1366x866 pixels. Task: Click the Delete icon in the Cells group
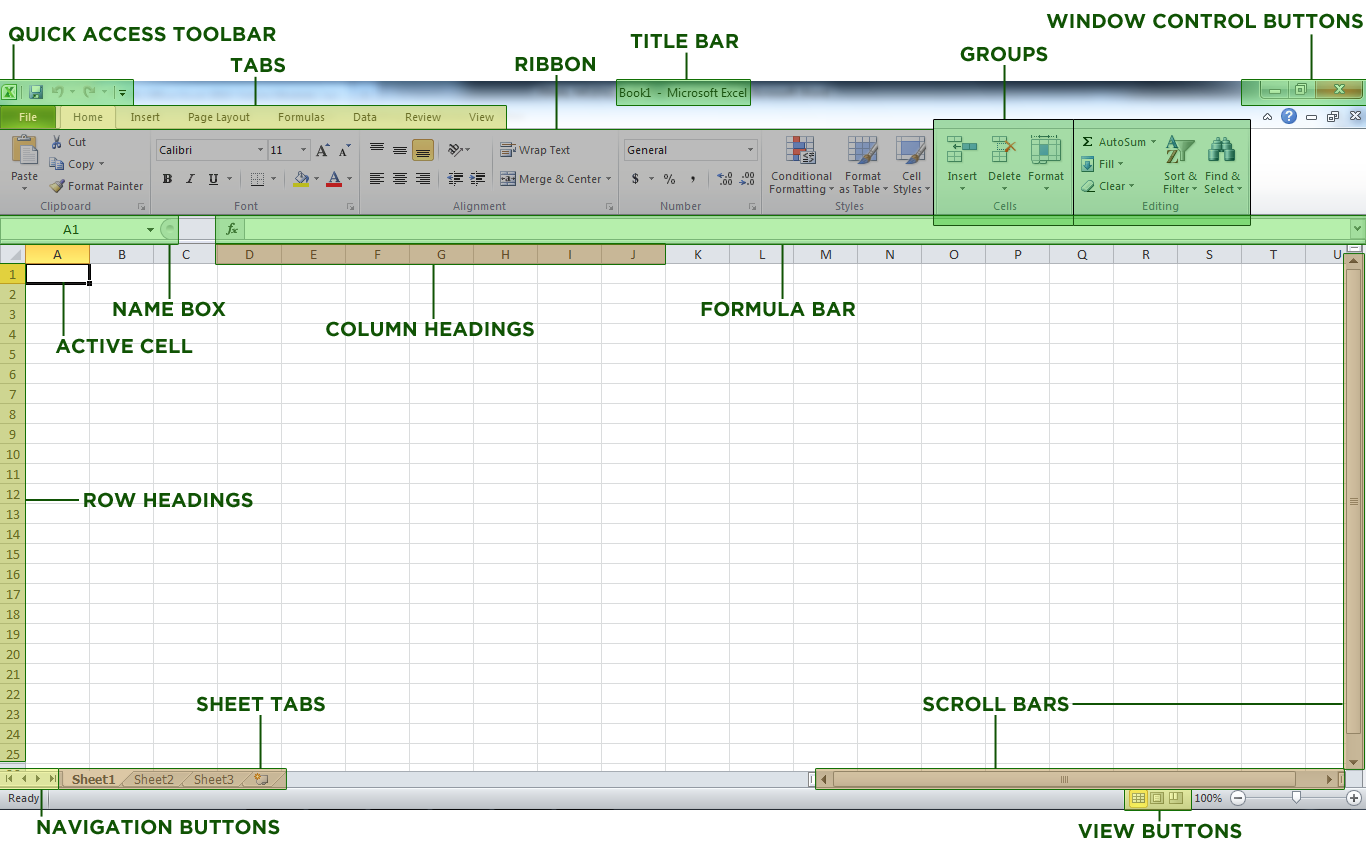tap(1004, 155)
